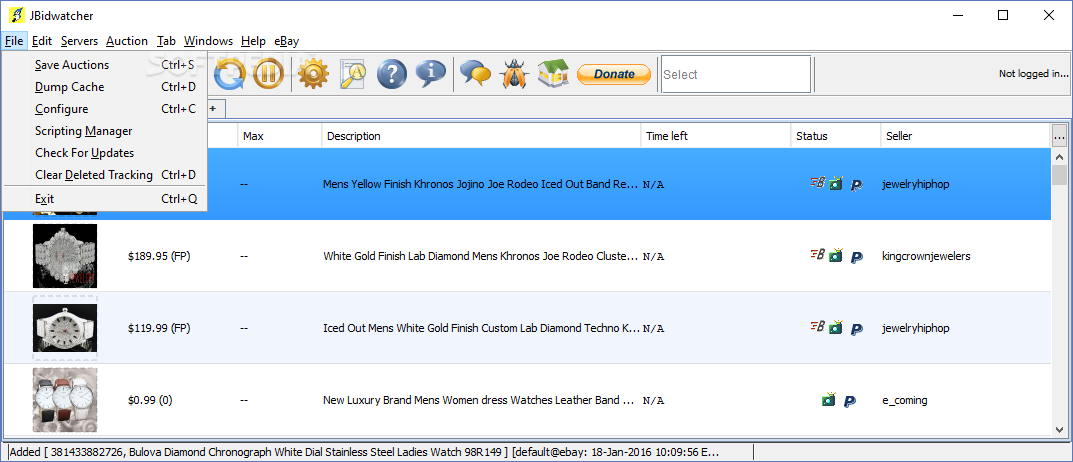The image size is (1073, 462).
Task: Sort by the Description column header
Action: click(x=481, y=136)
